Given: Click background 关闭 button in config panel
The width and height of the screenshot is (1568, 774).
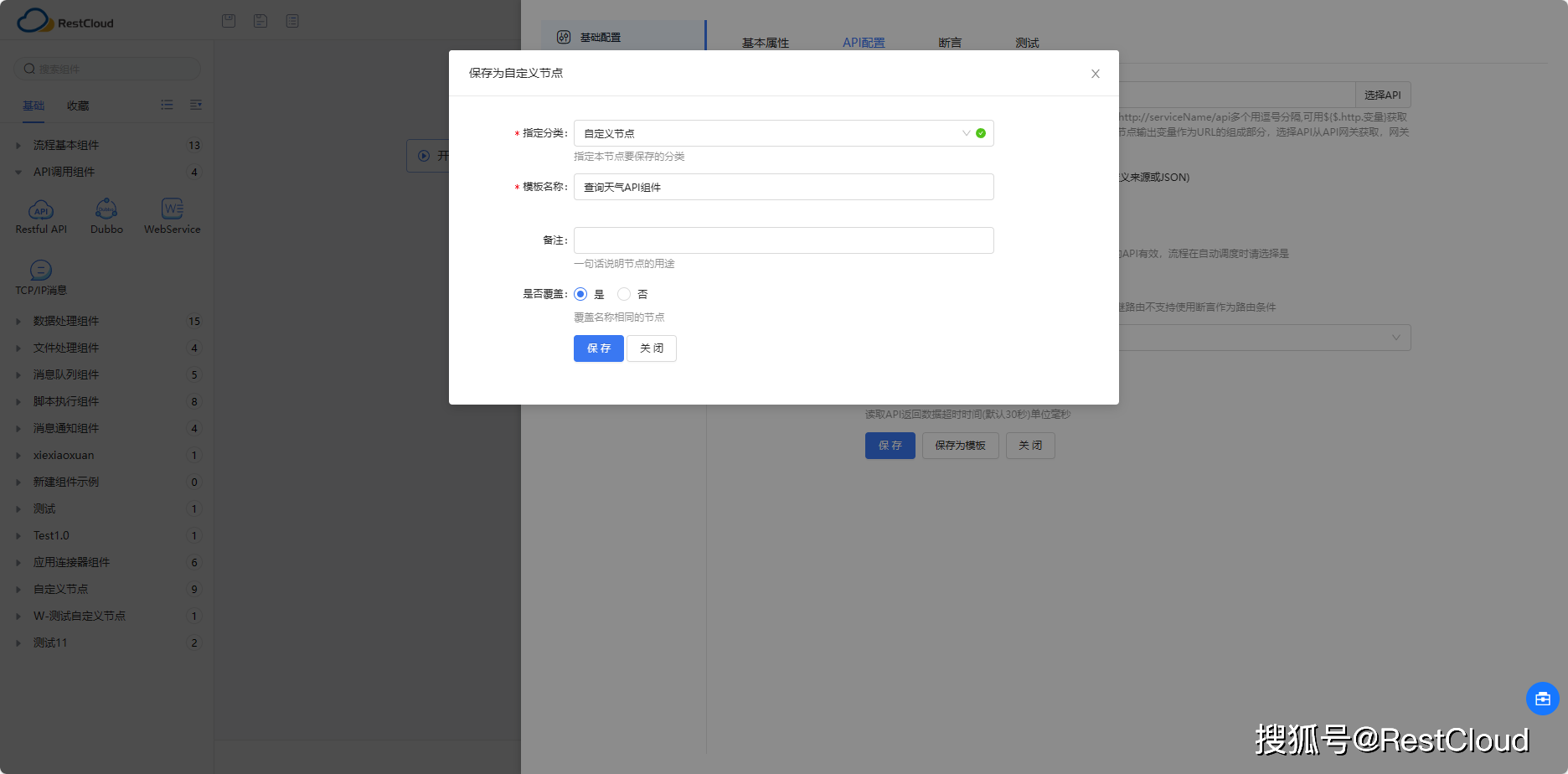Looking at the screenshot, I should [1030, 446].
